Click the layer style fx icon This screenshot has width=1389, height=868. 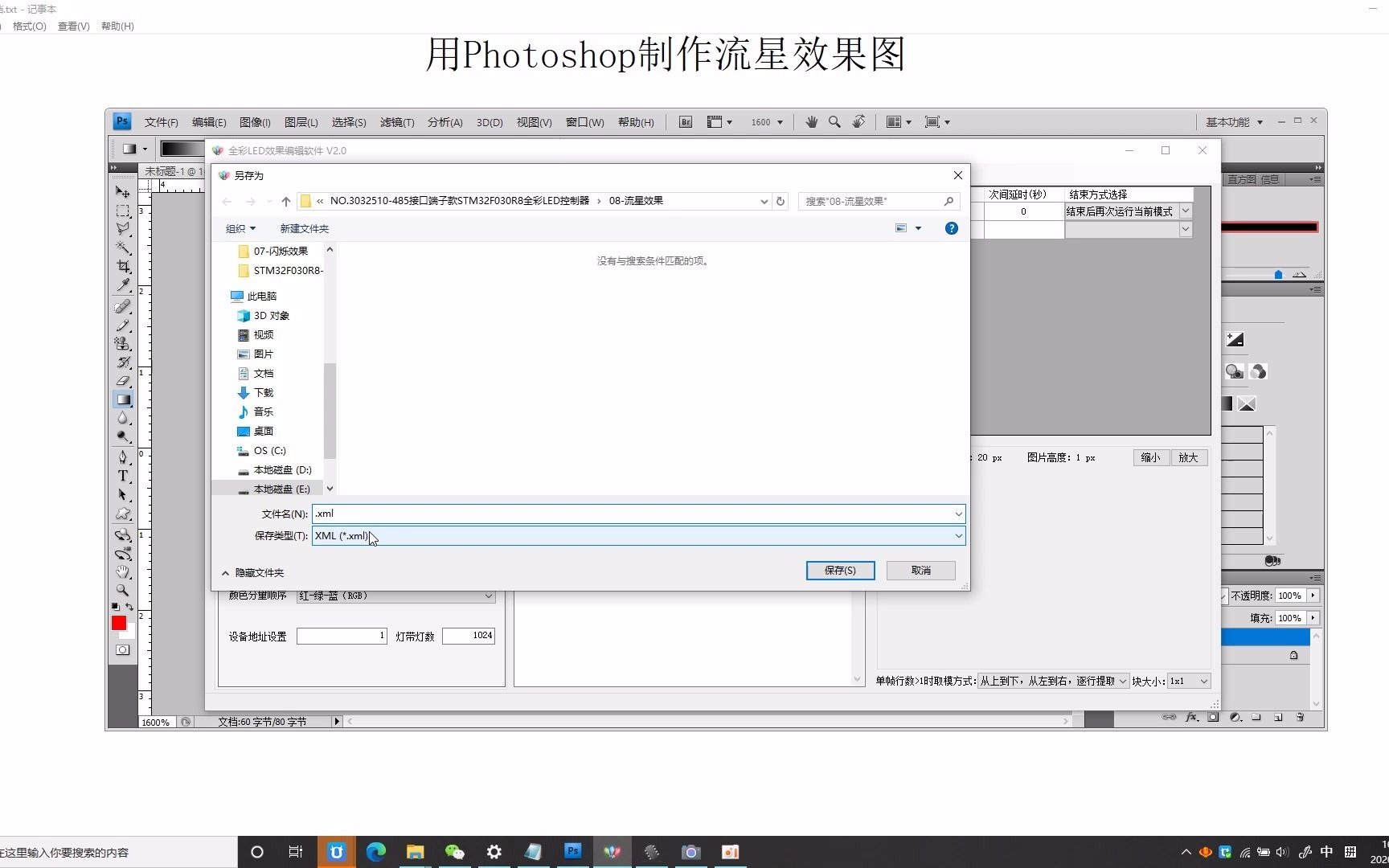(x=1192, y=717)
